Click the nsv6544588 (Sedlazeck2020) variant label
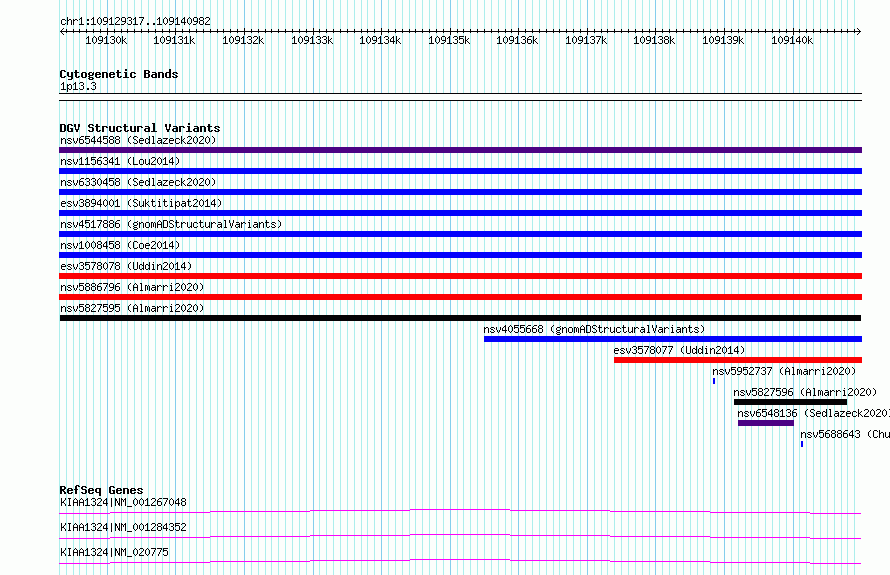Screen dimensions: 890x575 tap(138, 140)
